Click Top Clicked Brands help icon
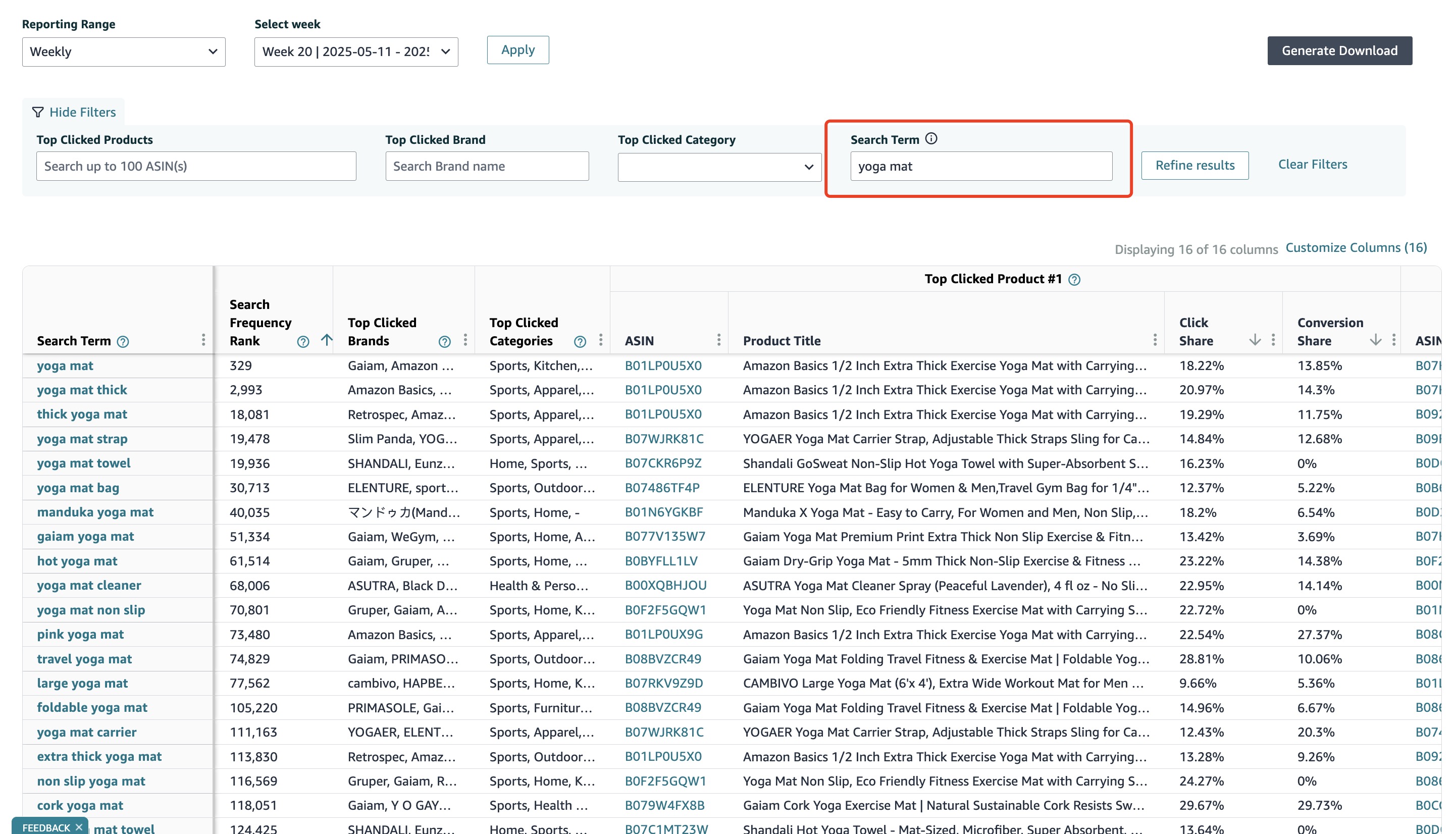 [444, 342]
